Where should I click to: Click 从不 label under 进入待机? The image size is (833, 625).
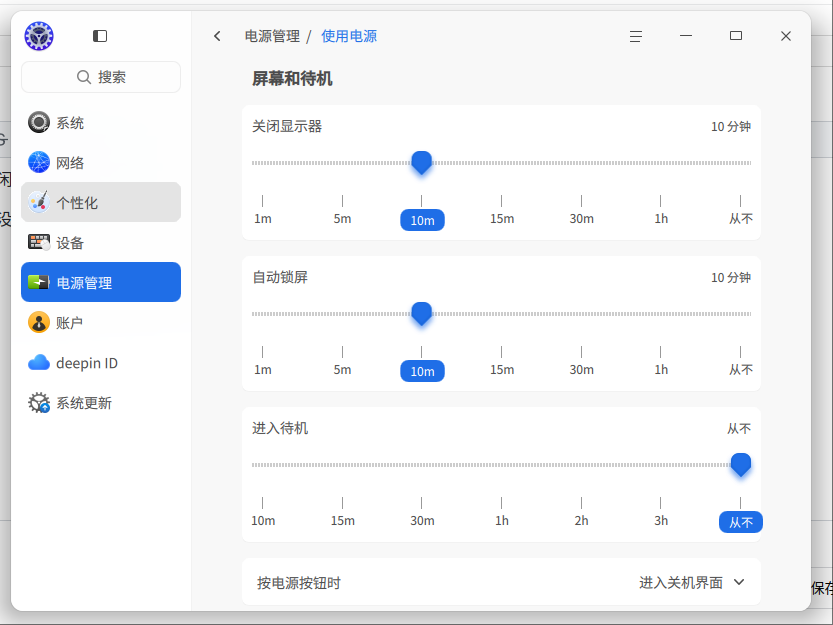741,522
